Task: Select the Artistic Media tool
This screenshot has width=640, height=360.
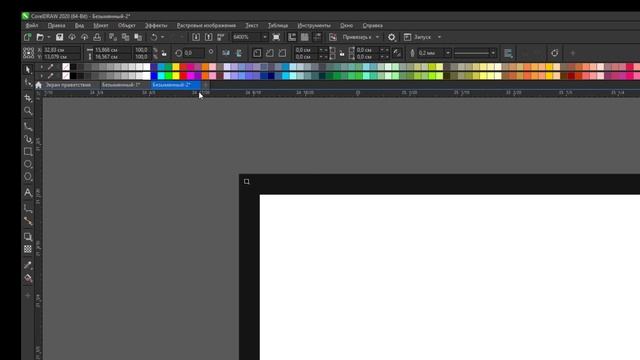Action: 28,139
